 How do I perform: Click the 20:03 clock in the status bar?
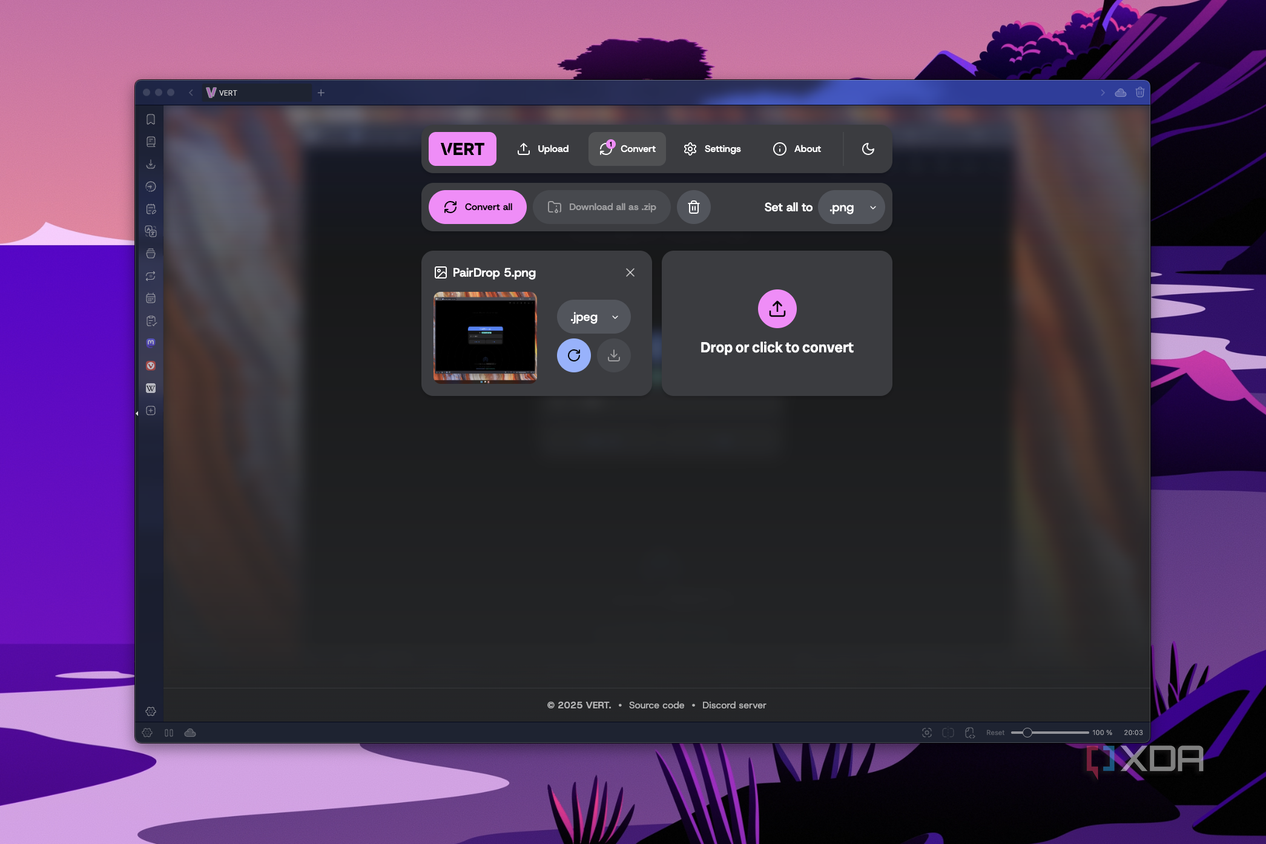[1133, 733]
